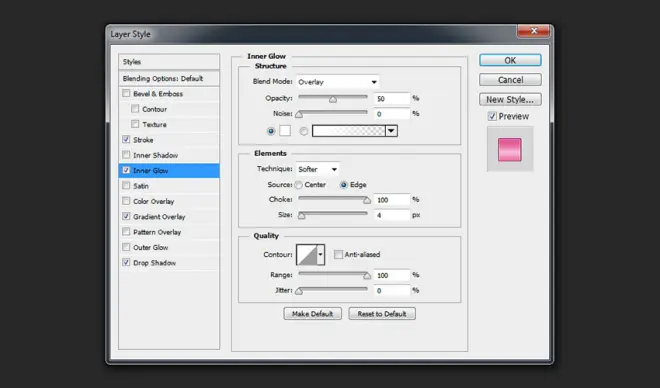Image resolution: width=660 pixels, height=388 pixels.
Task: Click the Opacity slider handle
Action: 333,99
